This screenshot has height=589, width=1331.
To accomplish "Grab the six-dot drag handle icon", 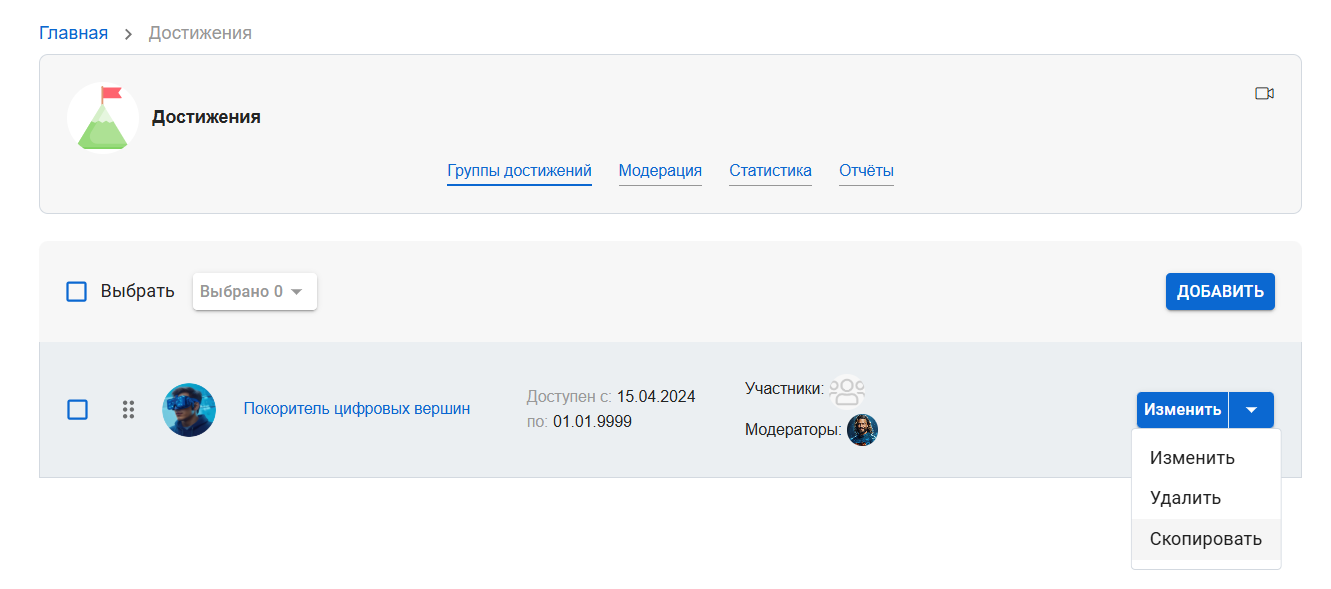I will point(128,410).
